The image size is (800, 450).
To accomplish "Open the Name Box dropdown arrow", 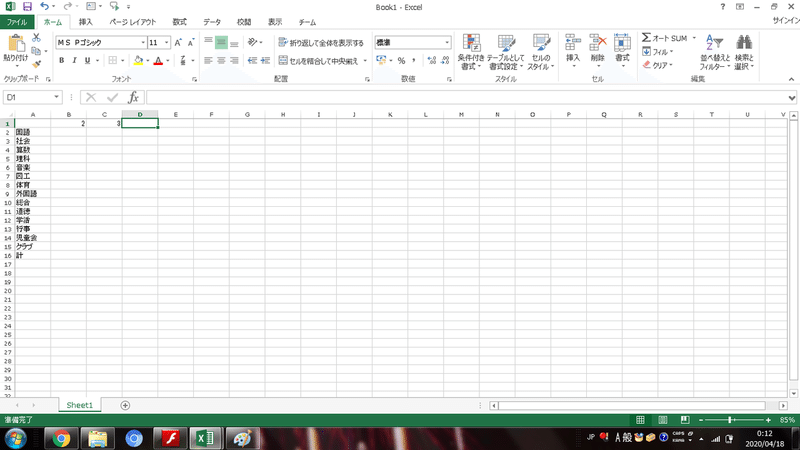I will [x=56, y=97].
